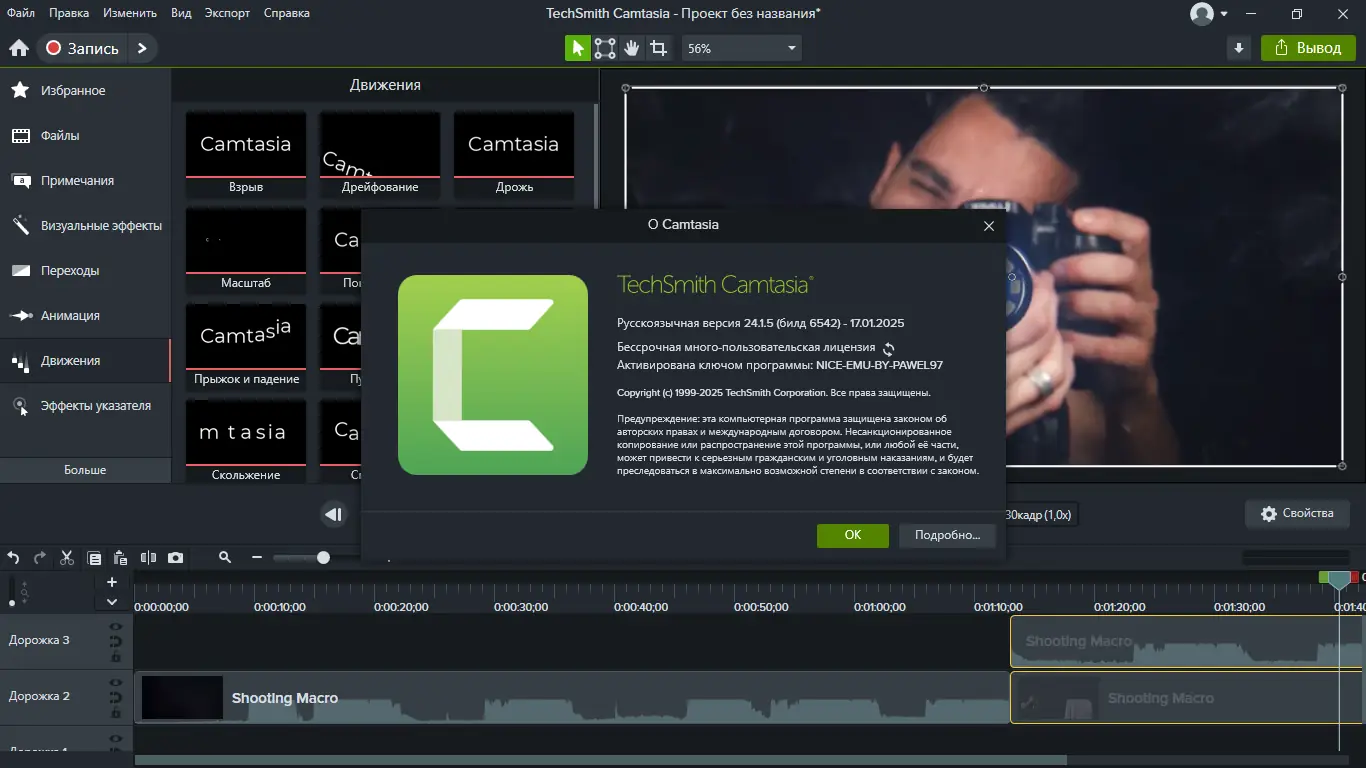The height and width of the screenshot is (768, 1366).
Task: Click the 0:00:30;00 mark on the ruler
Action: [x=521, y=607]
